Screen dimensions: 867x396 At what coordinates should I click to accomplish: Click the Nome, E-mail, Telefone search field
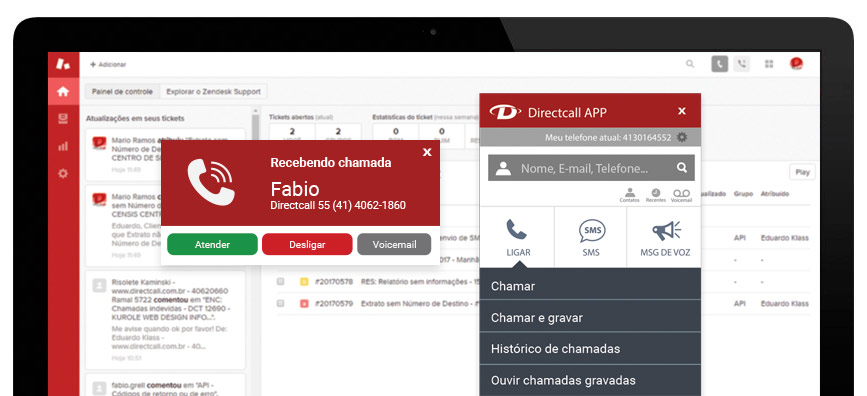tap(591, 168)
